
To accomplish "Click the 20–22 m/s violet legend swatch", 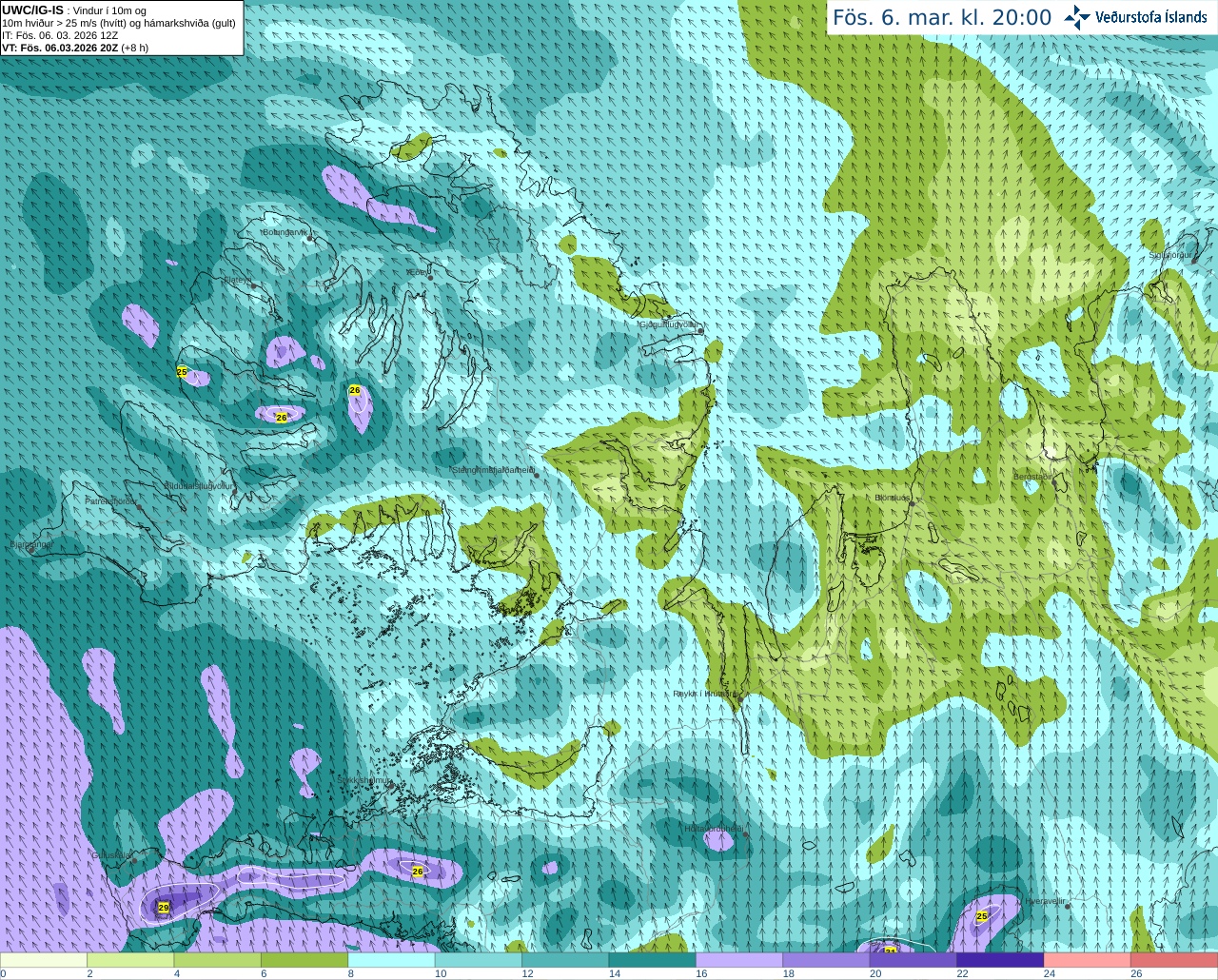I will (913, 960).
